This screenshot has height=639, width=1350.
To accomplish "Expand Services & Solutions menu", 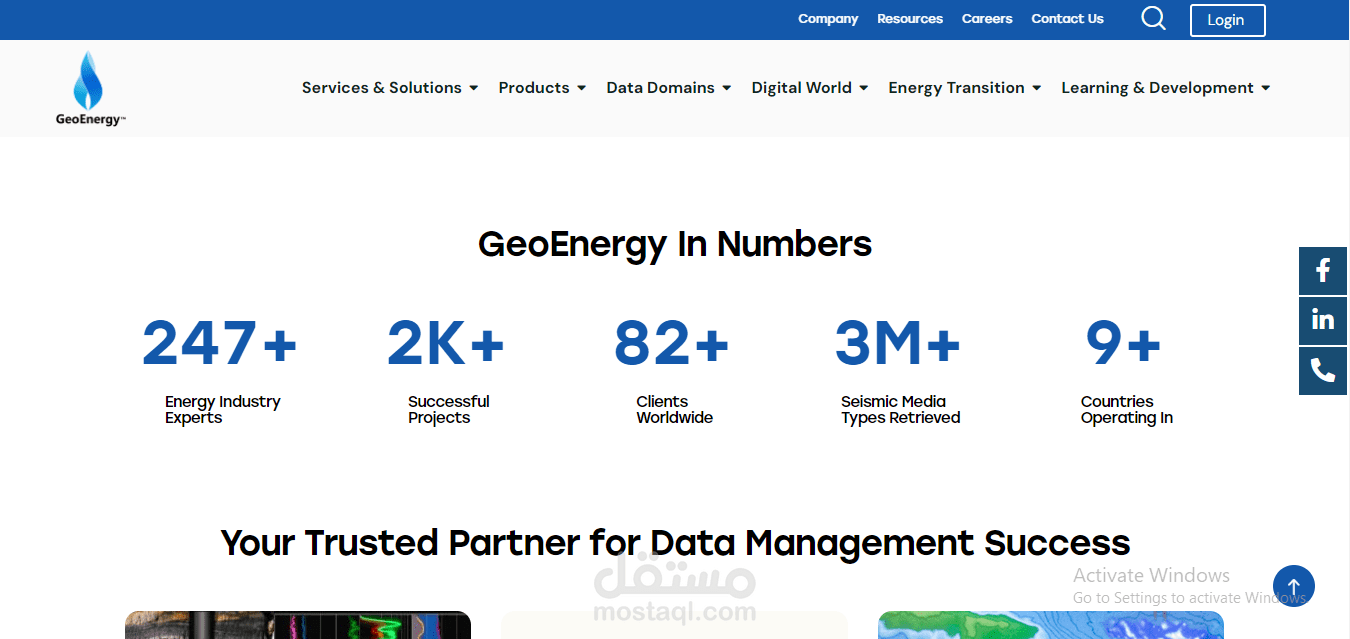I will [x=390, y=88].
